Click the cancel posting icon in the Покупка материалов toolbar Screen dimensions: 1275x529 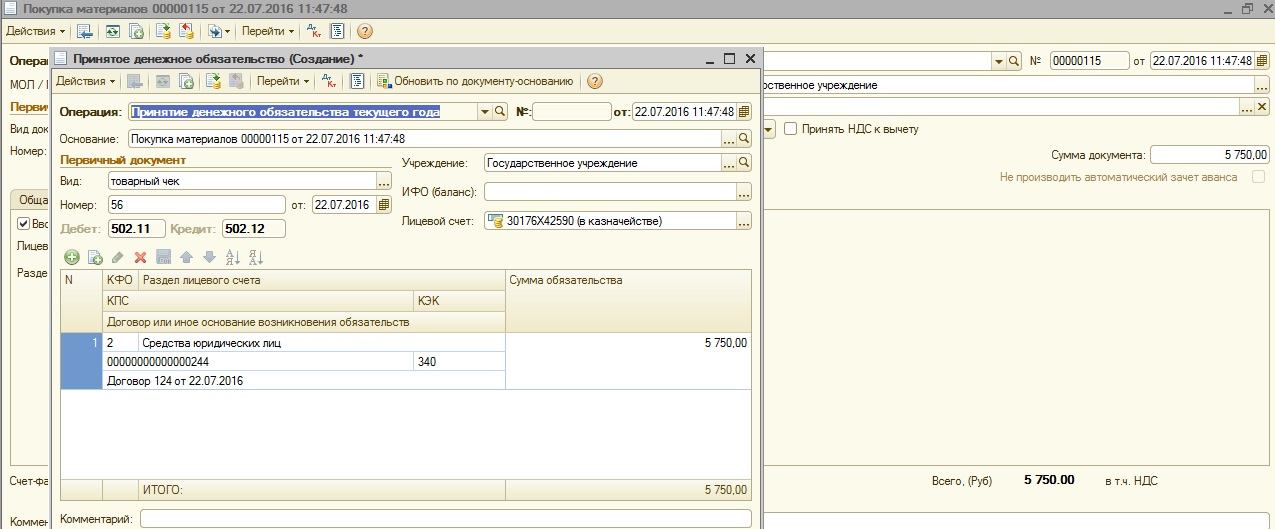point(185,32)
